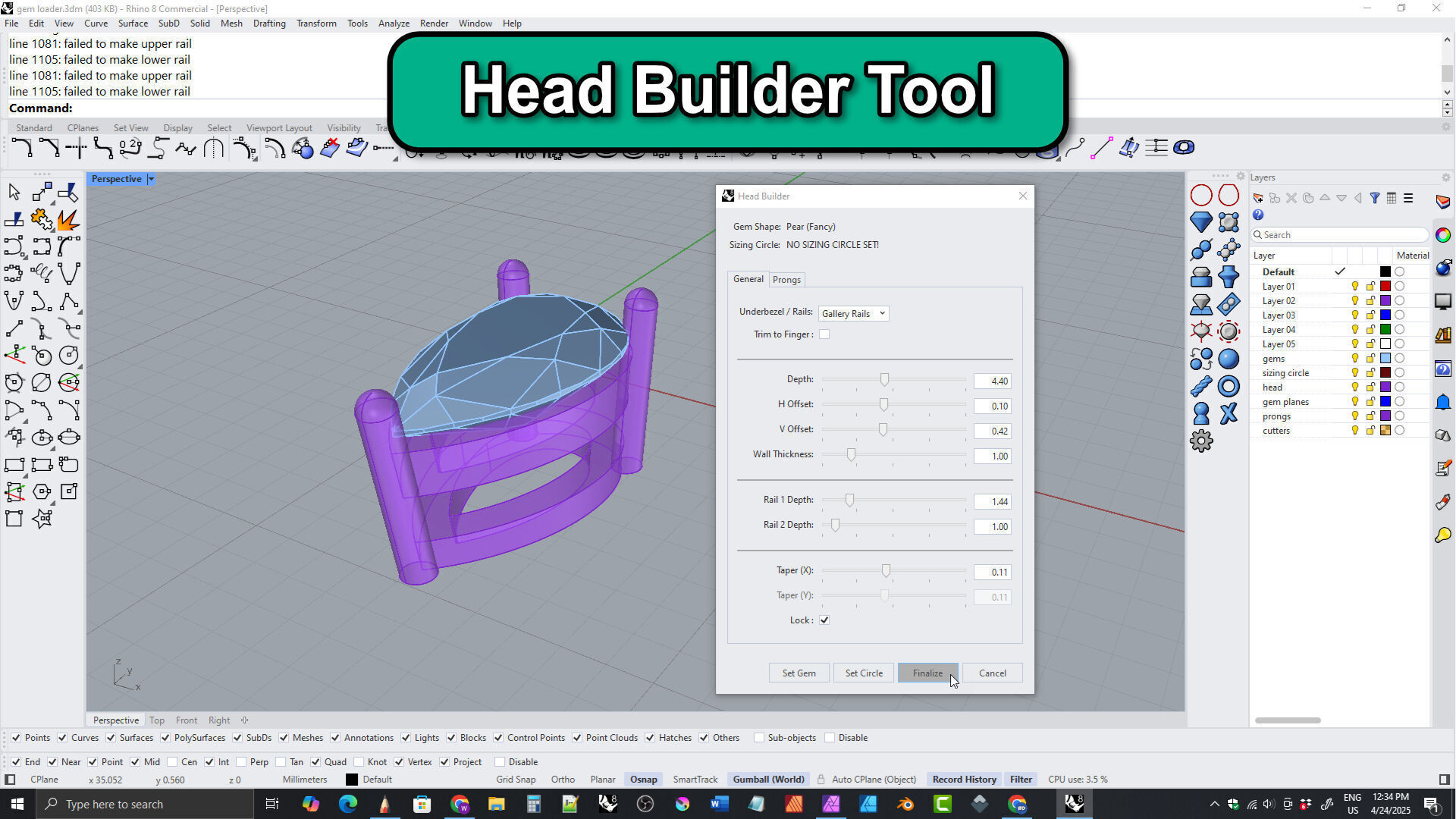Open the gray gear settings icon in jewelry toolbar

click(x=1201, y=441)
